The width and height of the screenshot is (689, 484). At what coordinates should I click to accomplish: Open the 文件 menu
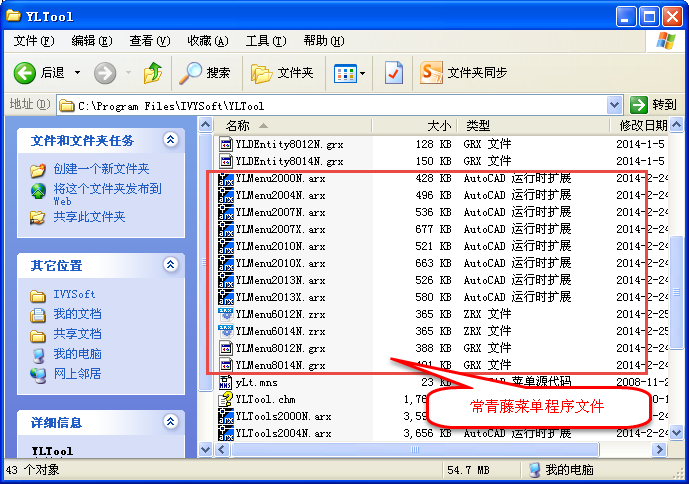coord(34,41)
